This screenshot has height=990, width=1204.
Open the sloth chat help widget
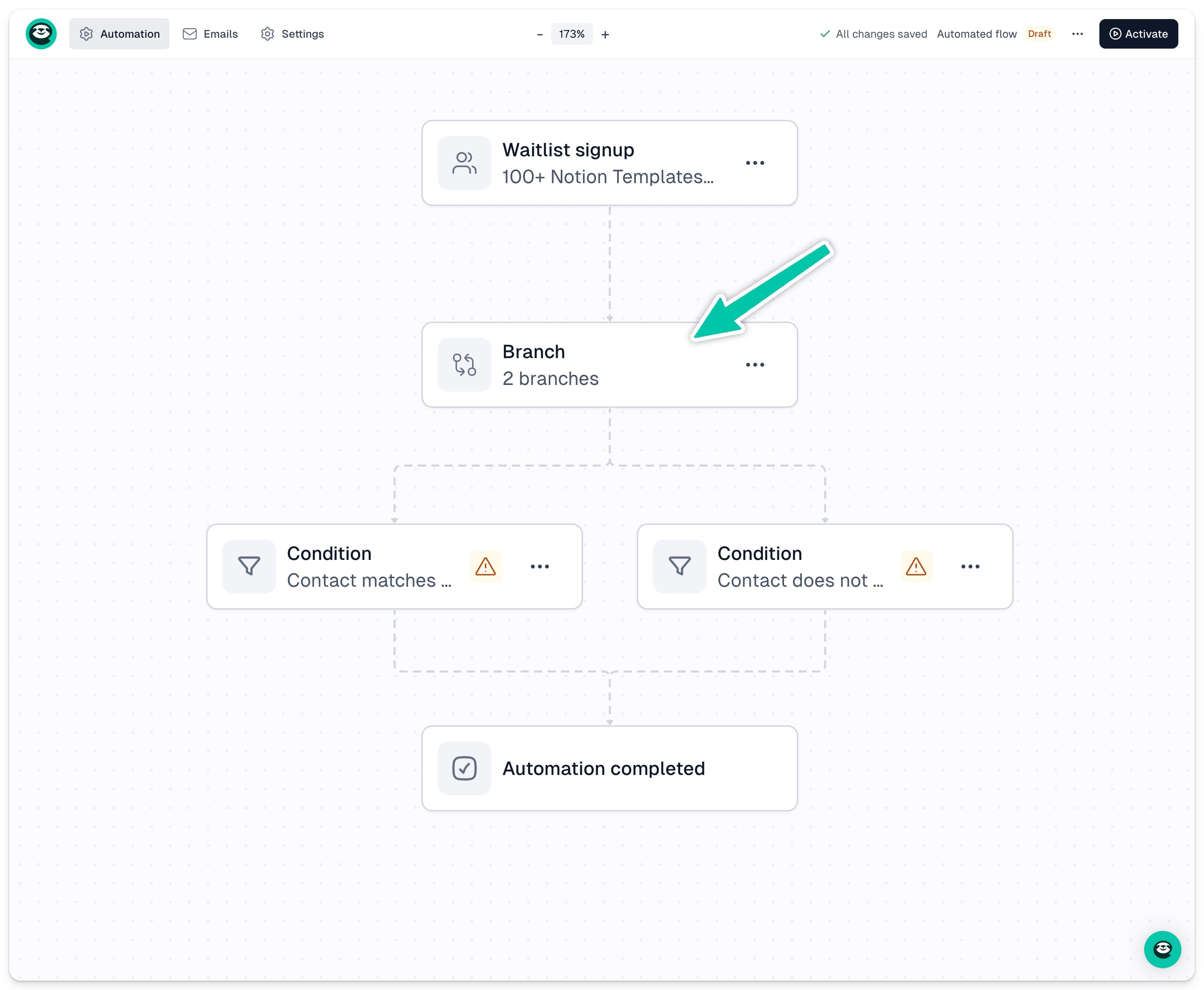(x=1162, y=949)
